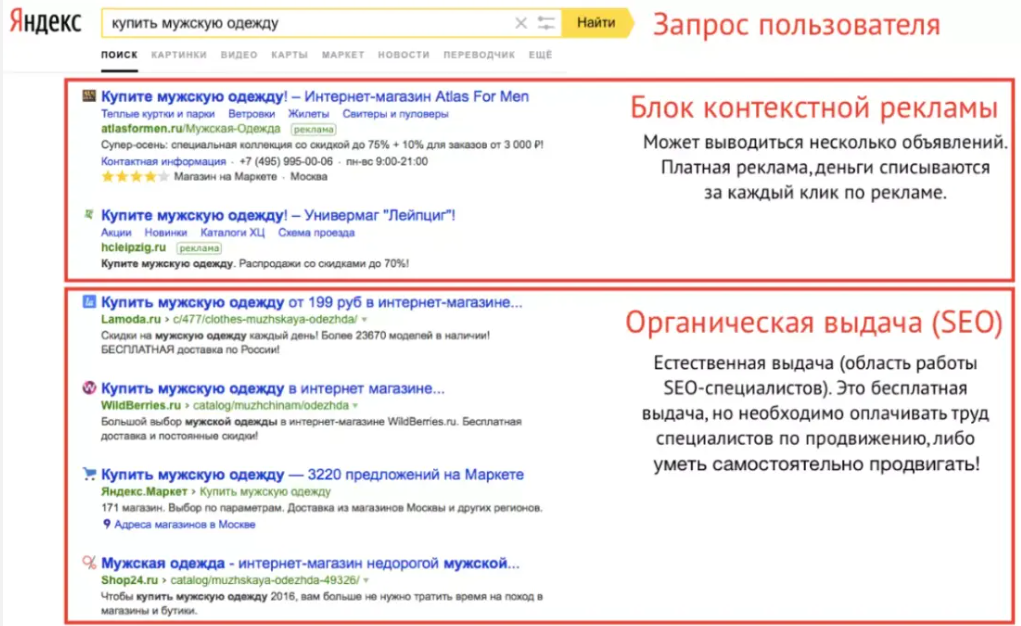
Task: Open Адреса магазинов в Москве link
Action: [185, 524]
